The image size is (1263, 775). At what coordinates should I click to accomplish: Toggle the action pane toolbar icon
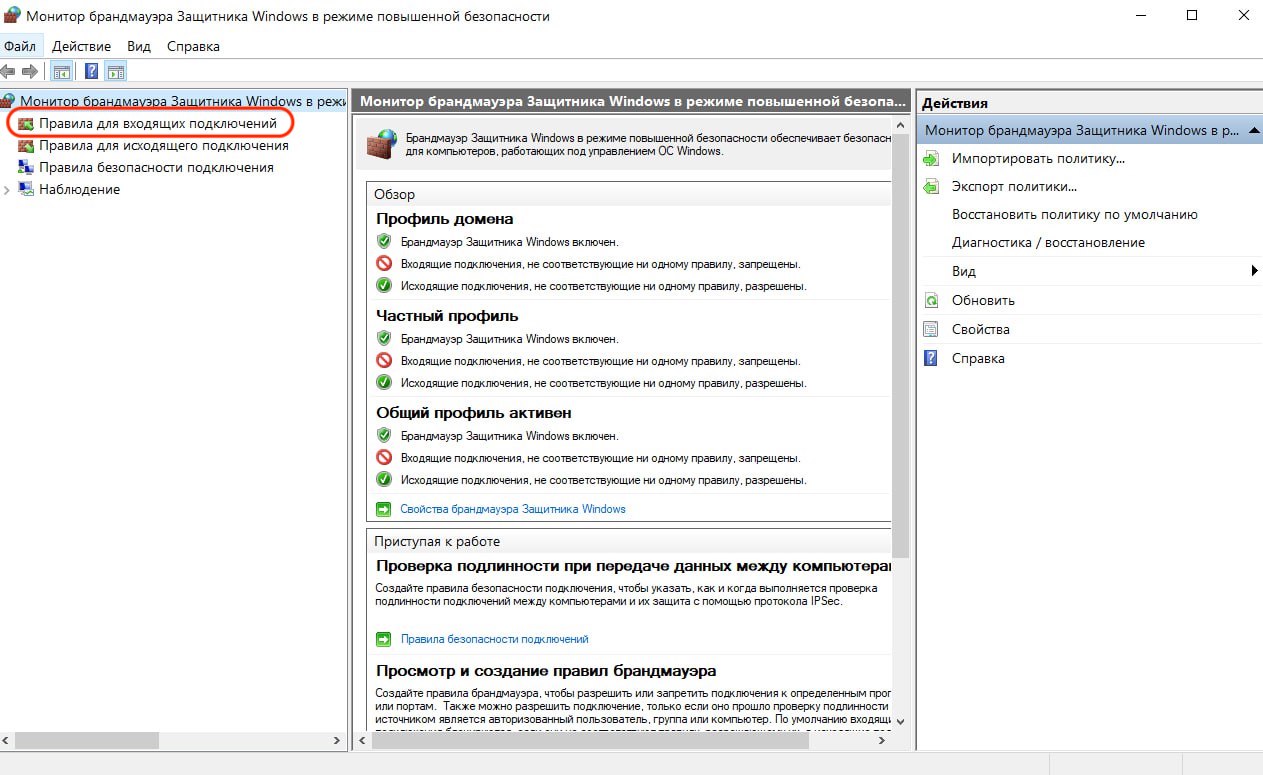116,72
